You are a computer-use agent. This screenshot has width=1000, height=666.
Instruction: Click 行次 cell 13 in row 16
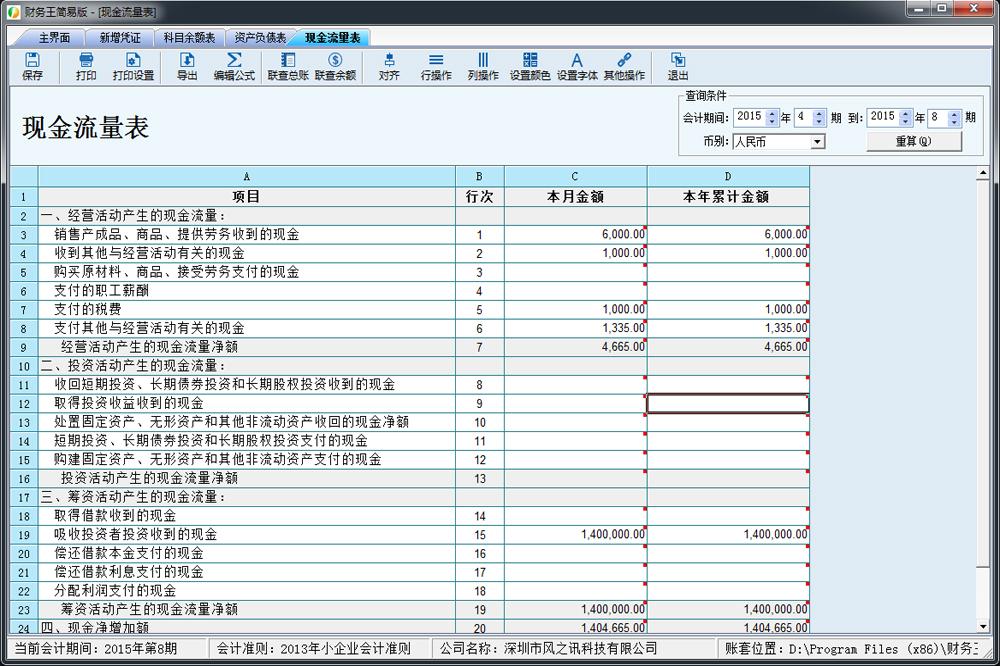pyautogui.click(x=480, y=478)
